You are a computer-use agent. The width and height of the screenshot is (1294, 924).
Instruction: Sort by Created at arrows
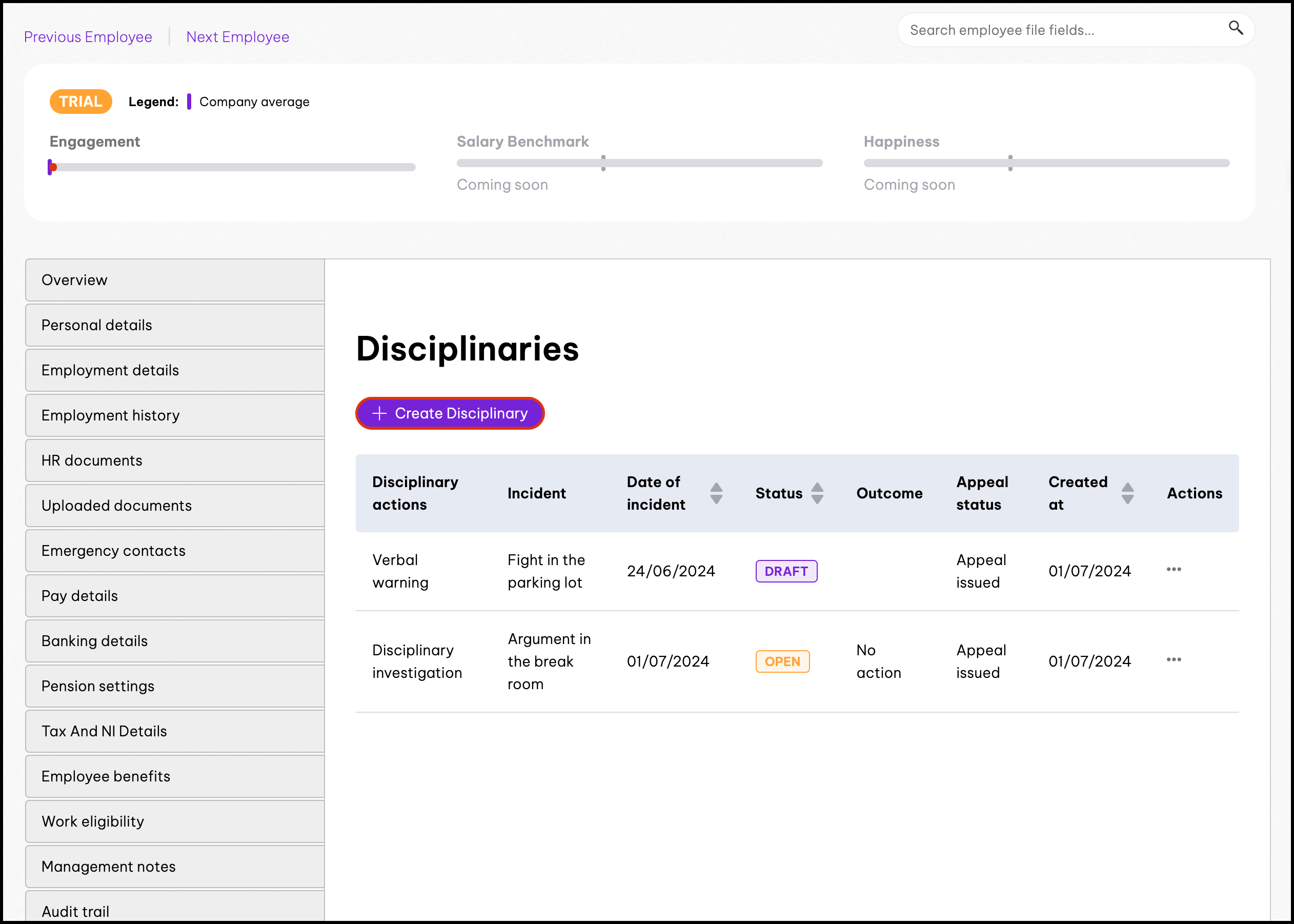pos(1127,493)
